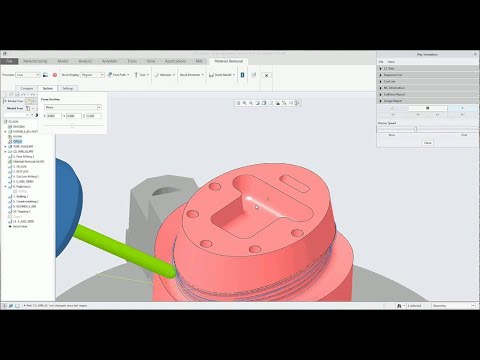This screenshot has height=360, width=480.
Task: Click the stop playback button in Play Simulation
Action: coord(428,108)
